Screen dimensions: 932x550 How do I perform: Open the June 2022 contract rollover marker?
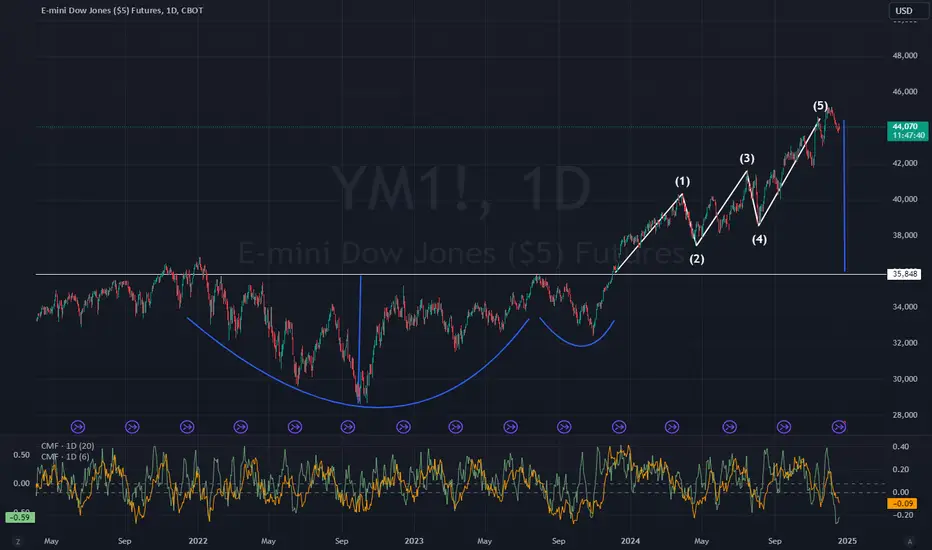pos(295,426)
